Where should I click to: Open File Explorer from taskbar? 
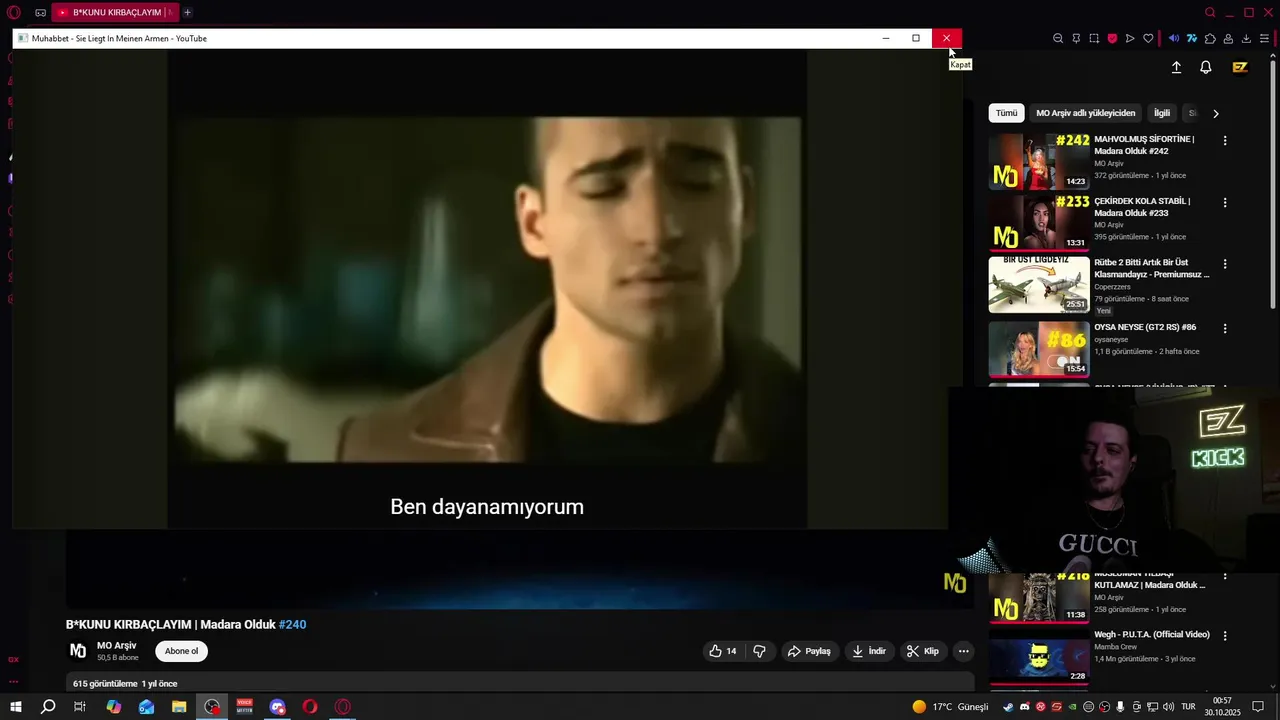tap(179, 707)
